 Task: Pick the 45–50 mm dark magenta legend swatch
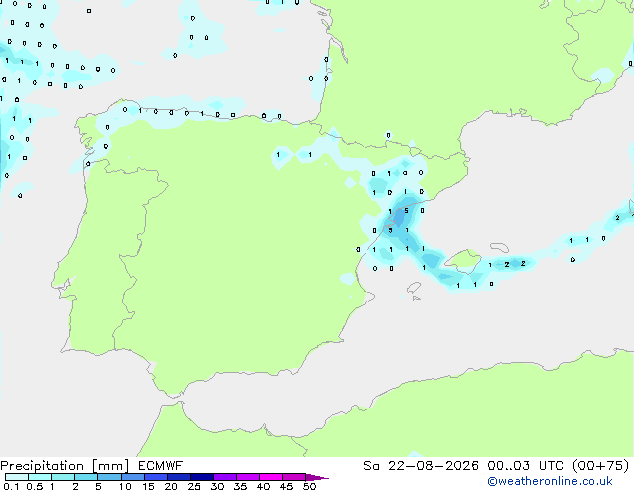[294, 477]
